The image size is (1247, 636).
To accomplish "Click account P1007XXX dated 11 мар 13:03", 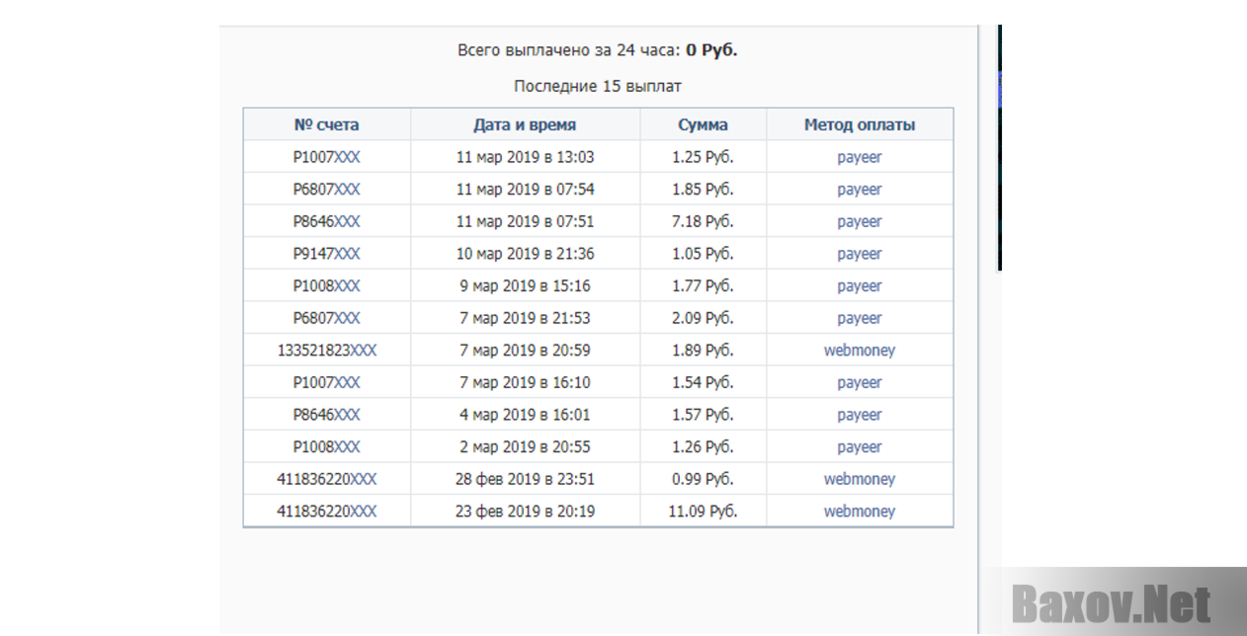I will 326,157.
